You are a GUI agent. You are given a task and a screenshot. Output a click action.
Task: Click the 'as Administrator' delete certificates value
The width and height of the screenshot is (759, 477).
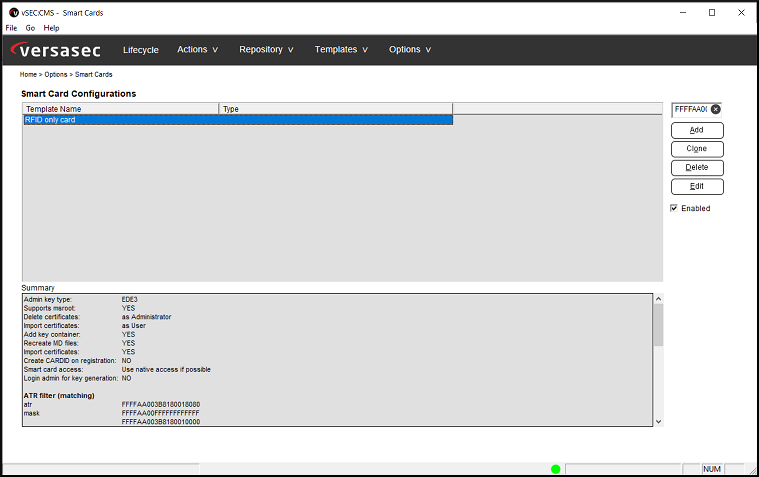[x=146, y=317]
